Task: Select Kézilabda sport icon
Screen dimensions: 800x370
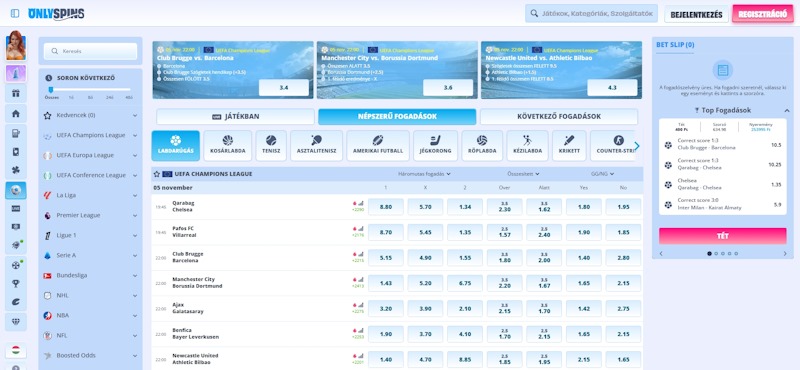Action: tap(527, 145)
